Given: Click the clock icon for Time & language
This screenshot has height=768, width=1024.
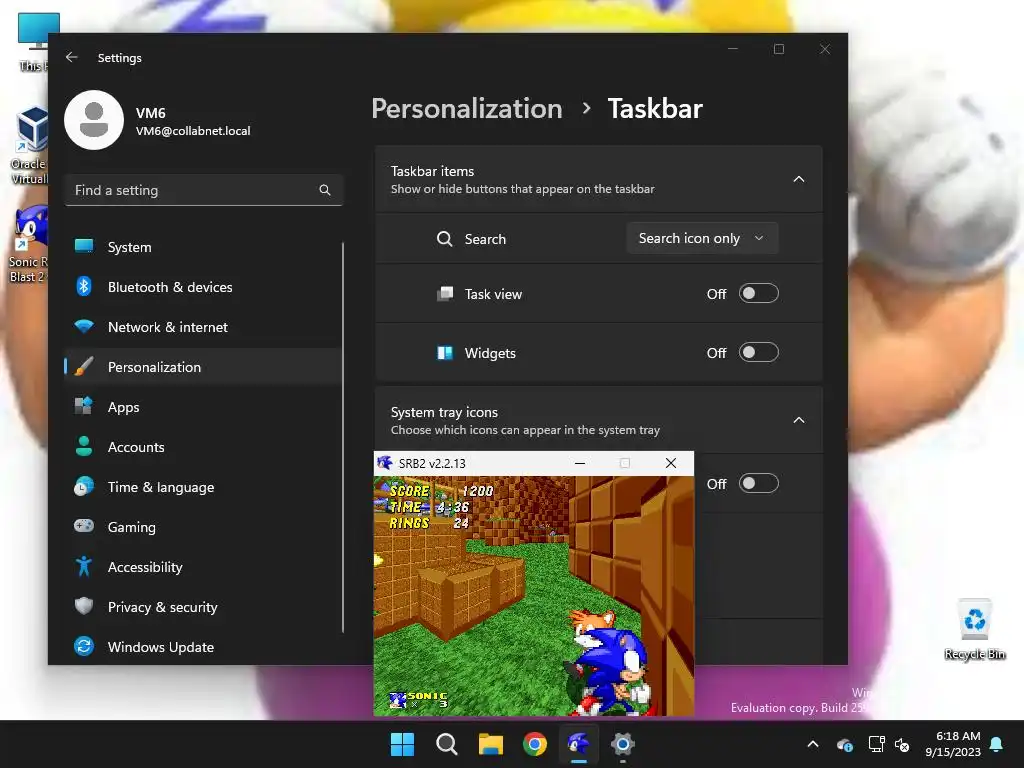Looking at the screenshot, I should (x=84, y=487).
